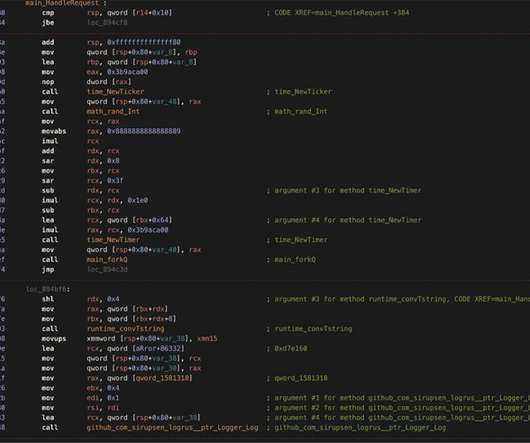Viewport: 530px width, 443px height.
Task: Click the mov edi, 0x1 instruction
Action: coord(80,398)
